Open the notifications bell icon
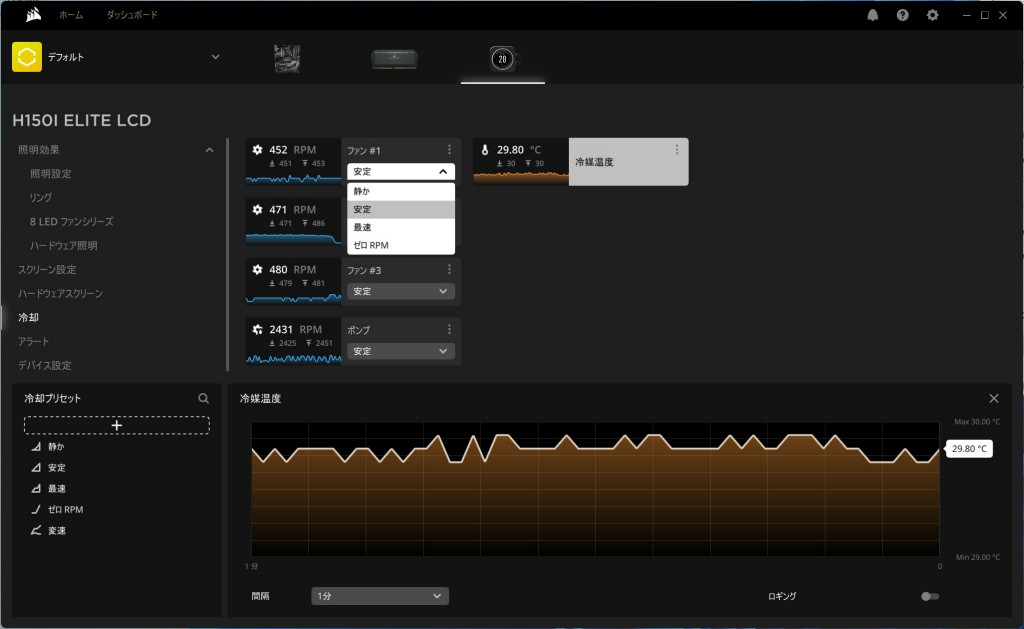 click(873, 15)
